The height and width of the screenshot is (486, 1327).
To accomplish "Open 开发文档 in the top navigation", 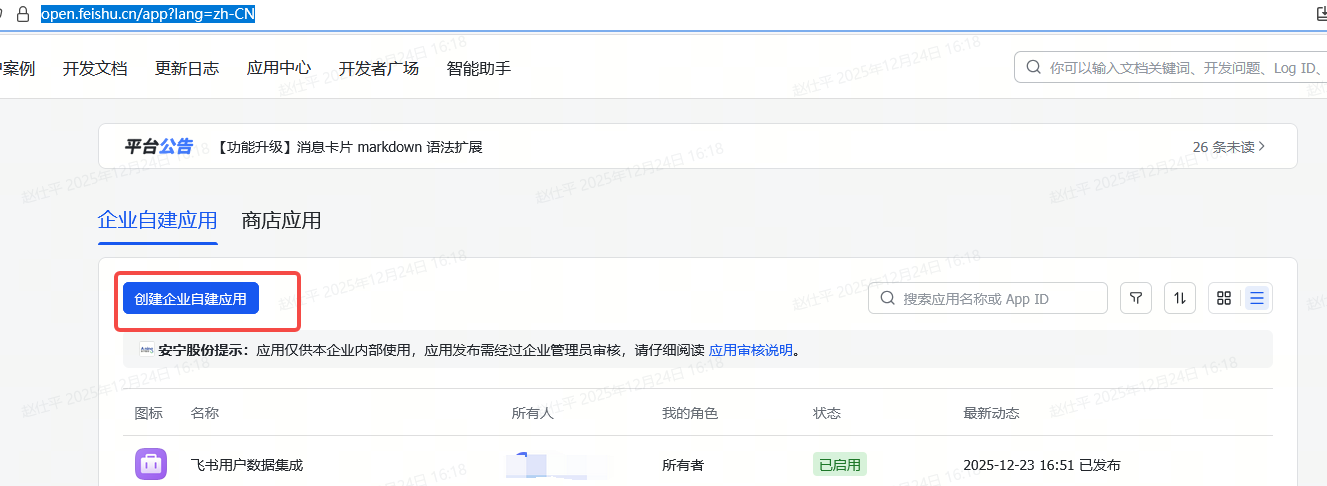I will (95, 68).
